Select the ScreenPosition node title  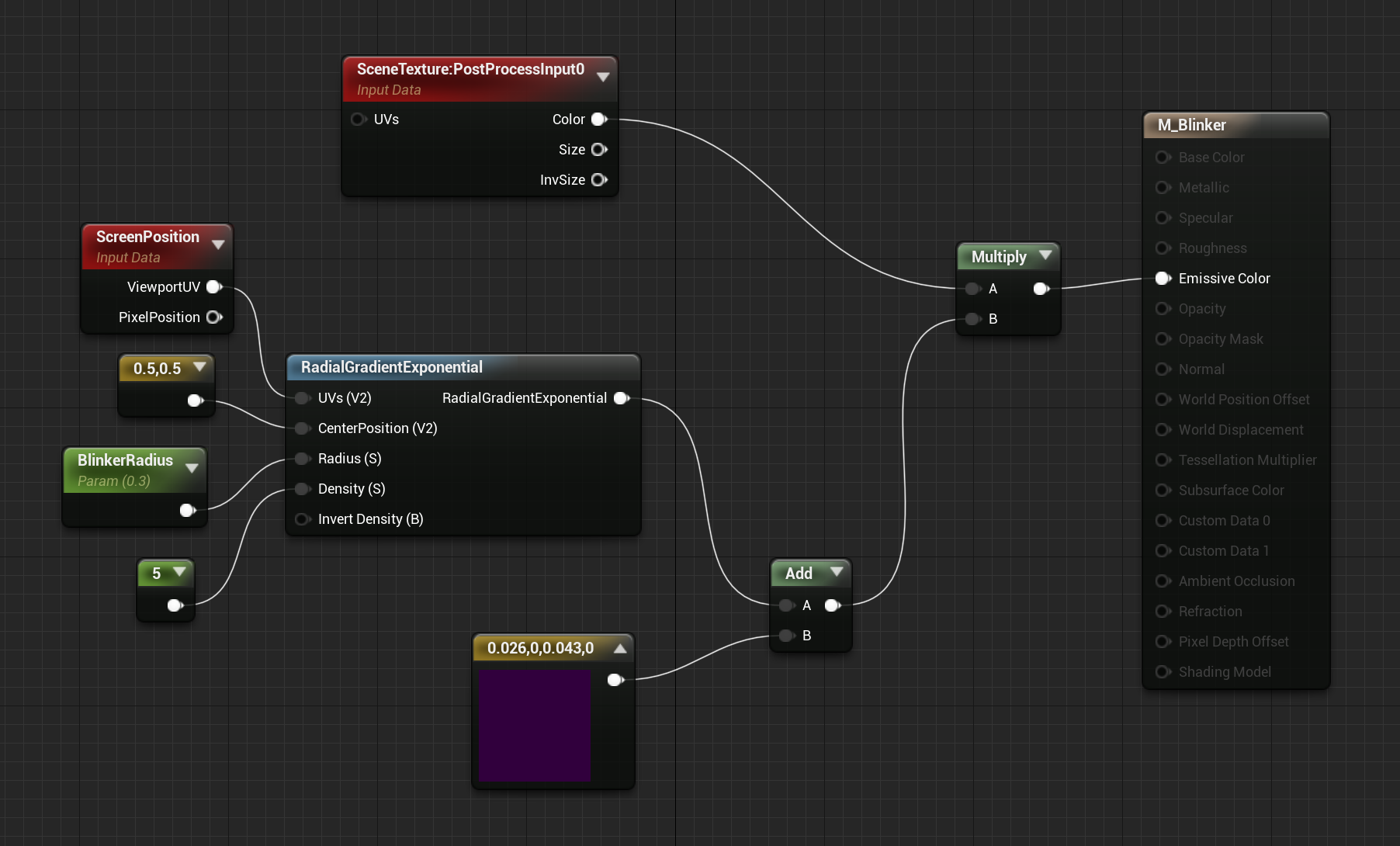pos(147,237)
